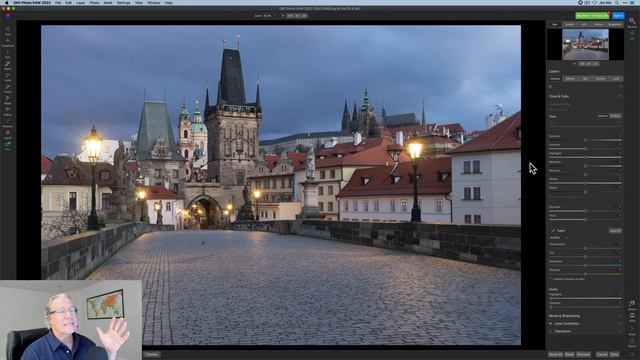The width and height of the screenshot is (640, 360).
Task: Click the Cancel button
Action: click(x=602, y=354)
